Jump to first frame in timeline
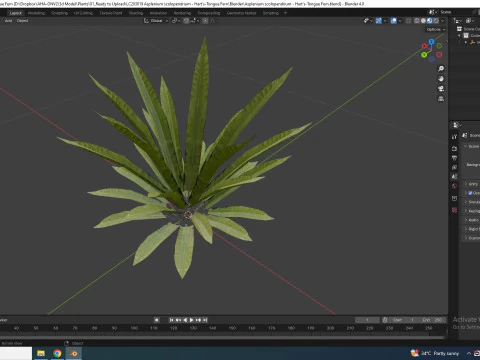This screenshot has height=360, width=480. point(171,320)
